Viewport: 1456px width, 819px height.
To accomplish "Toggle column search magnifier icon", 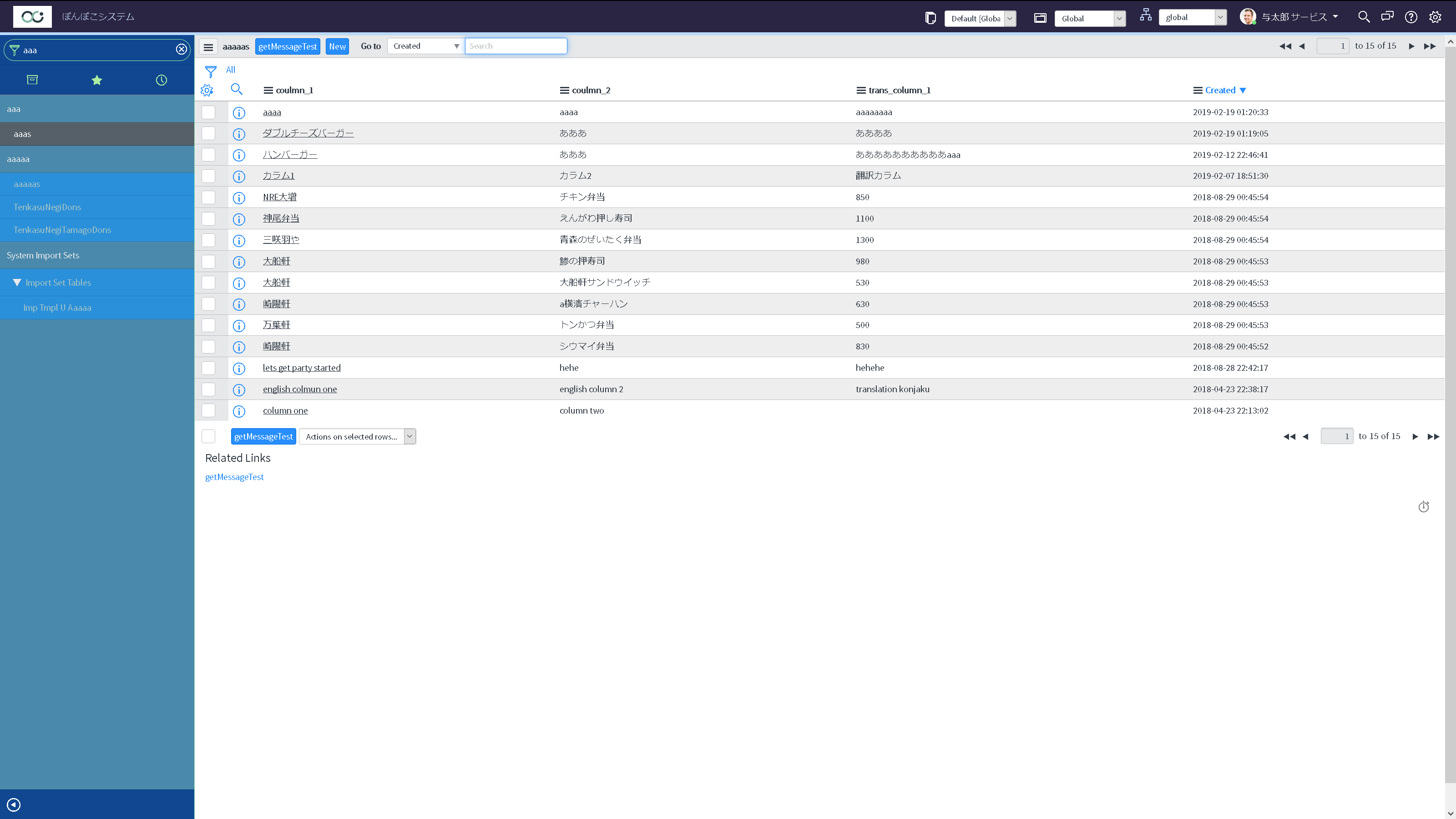I will (x=236, y=89).
